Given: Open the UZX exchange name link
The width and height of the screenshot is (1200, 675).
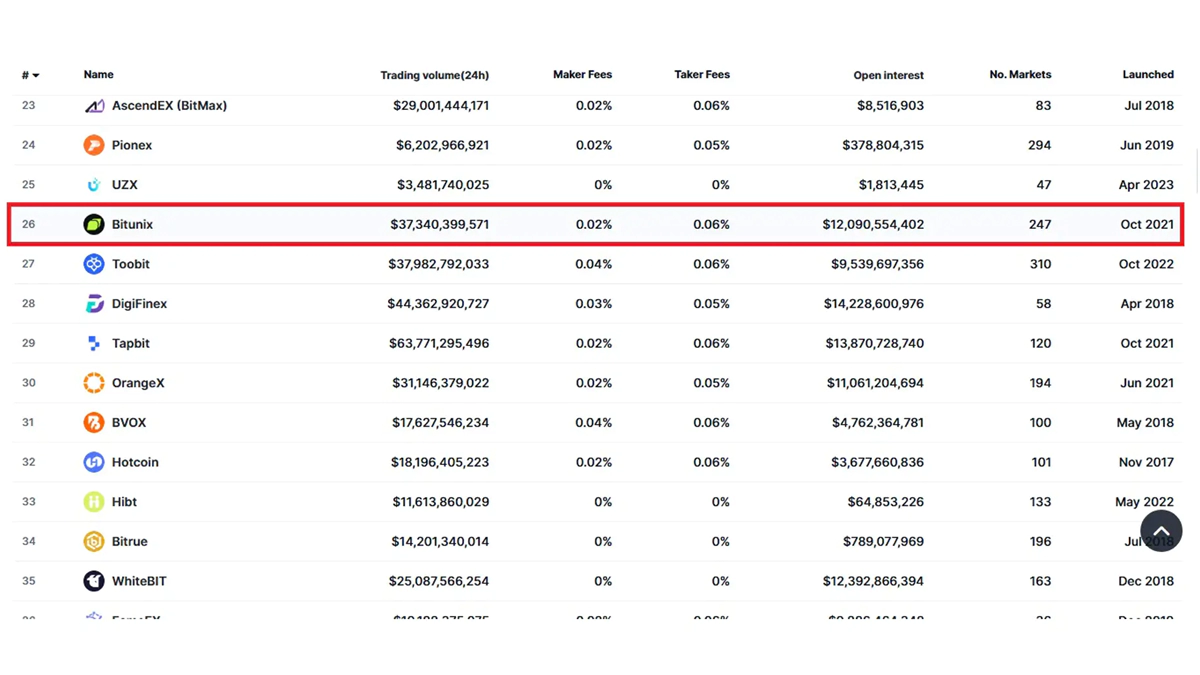Looking at the screenshot, I should [124, 185].
